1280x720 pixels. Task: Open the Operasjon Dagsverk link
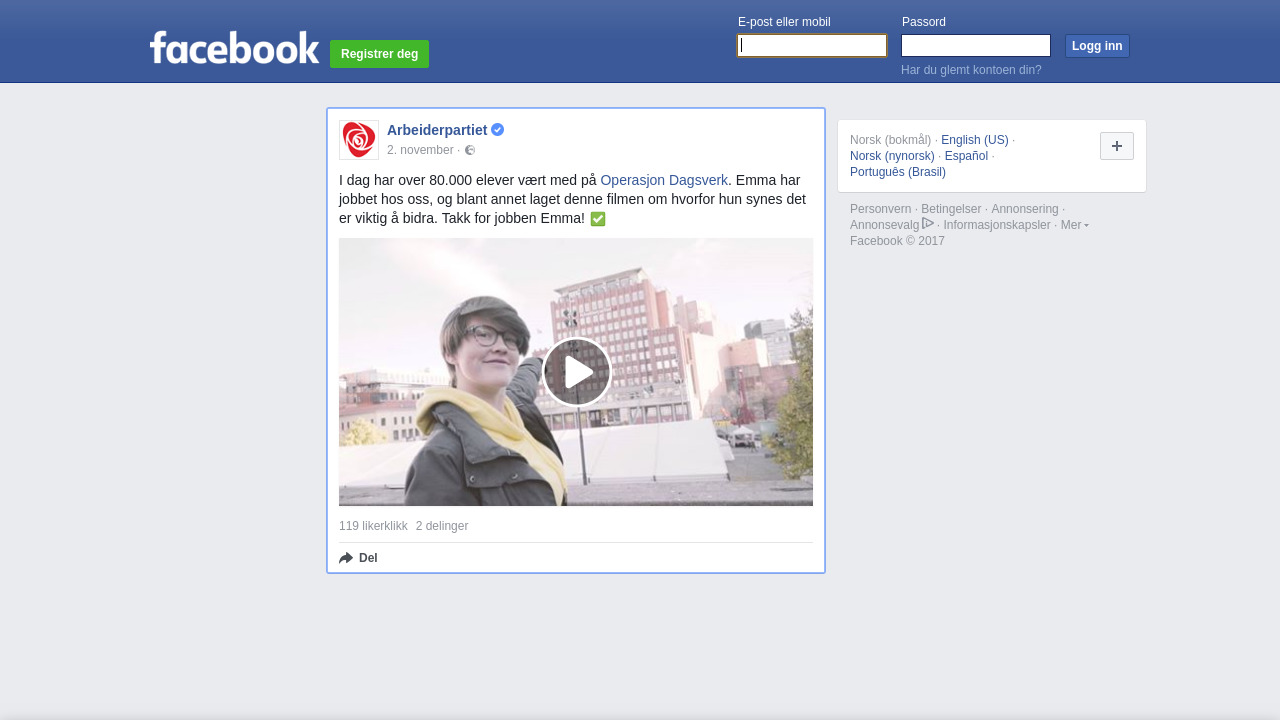(x=664, y=180)
